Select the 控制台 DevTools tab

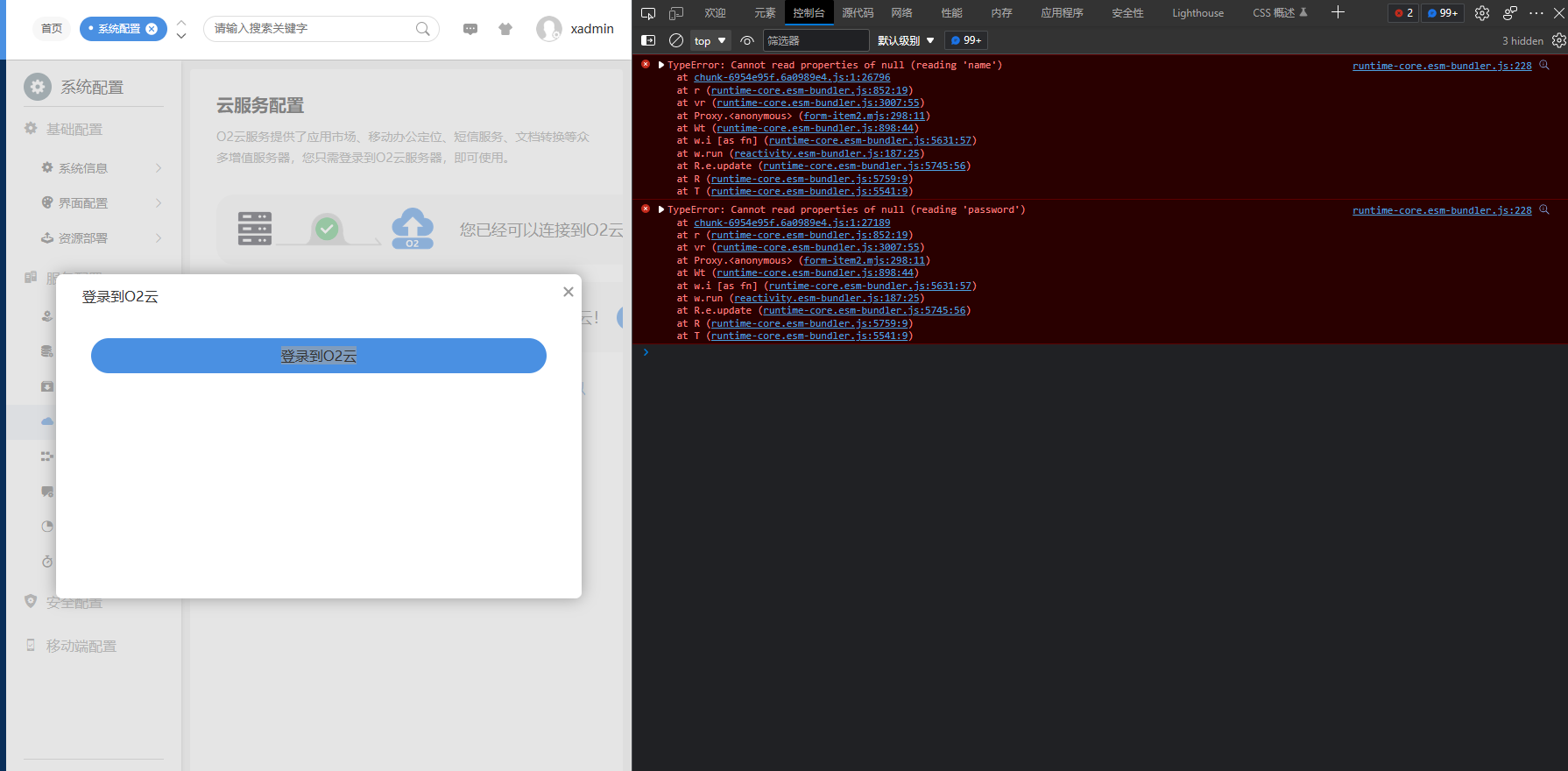[809, 13]
